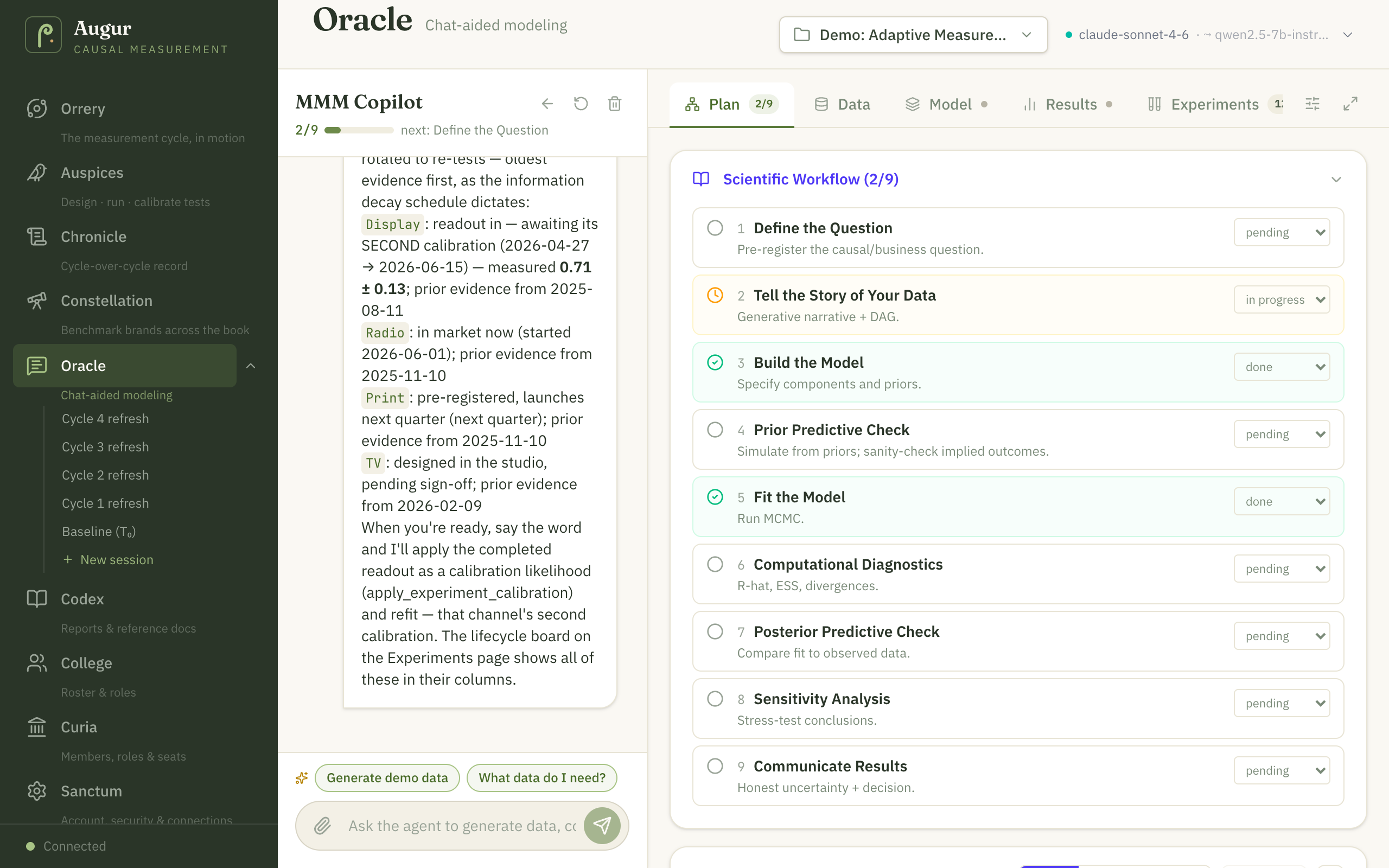Switch to the Plan tab
The width and height of the screenshot is (1389, 868).
click(x=731, y=104)
